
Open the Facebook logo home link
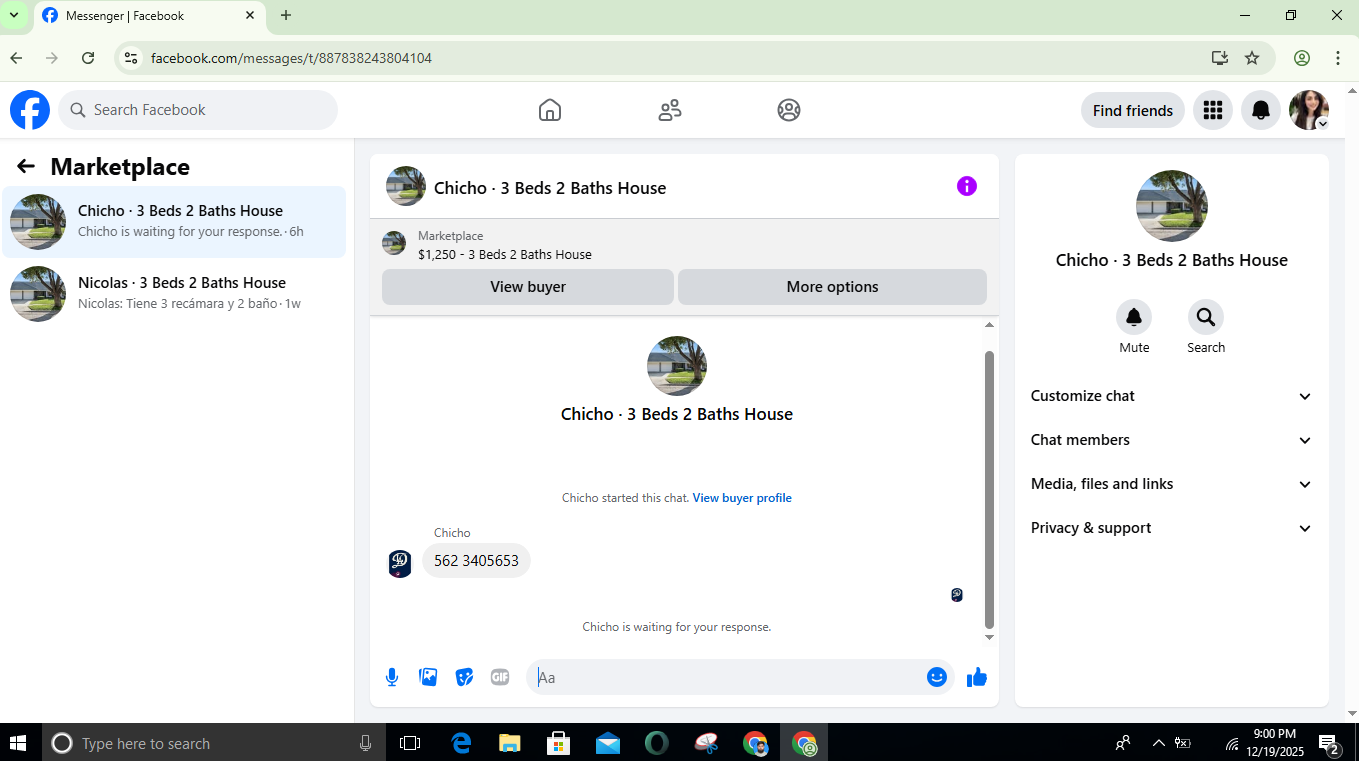click(30, 110)
